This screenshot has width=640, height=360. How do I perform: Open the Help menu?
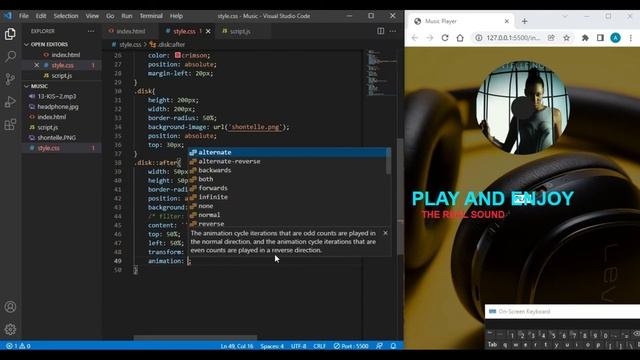click(176, 16)
